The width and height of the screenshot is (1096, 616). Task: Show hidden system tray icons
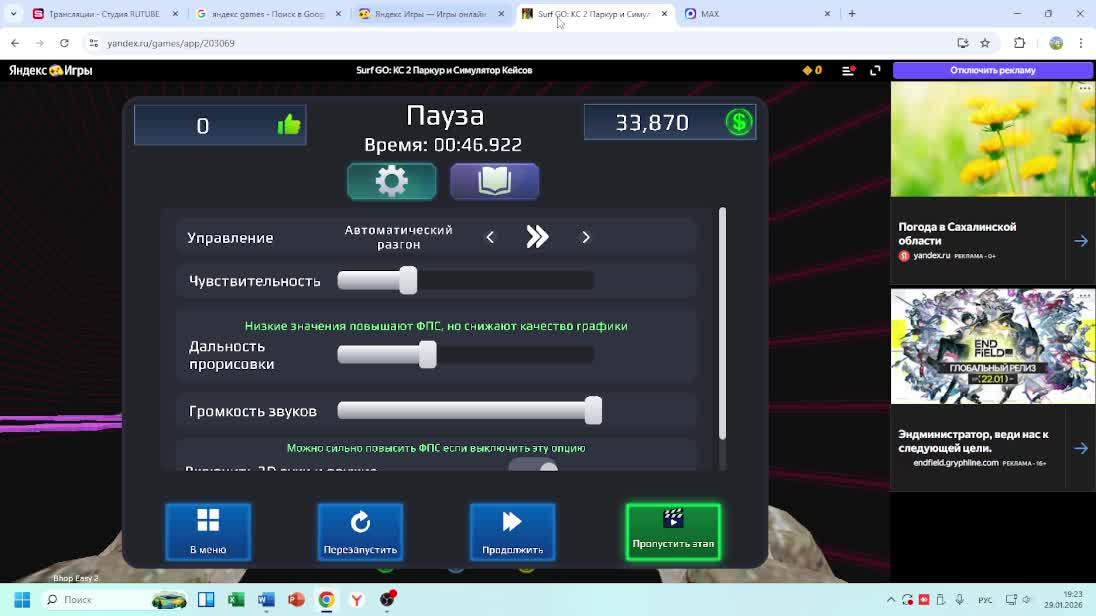pyautogui.click(x=890, y=600)
